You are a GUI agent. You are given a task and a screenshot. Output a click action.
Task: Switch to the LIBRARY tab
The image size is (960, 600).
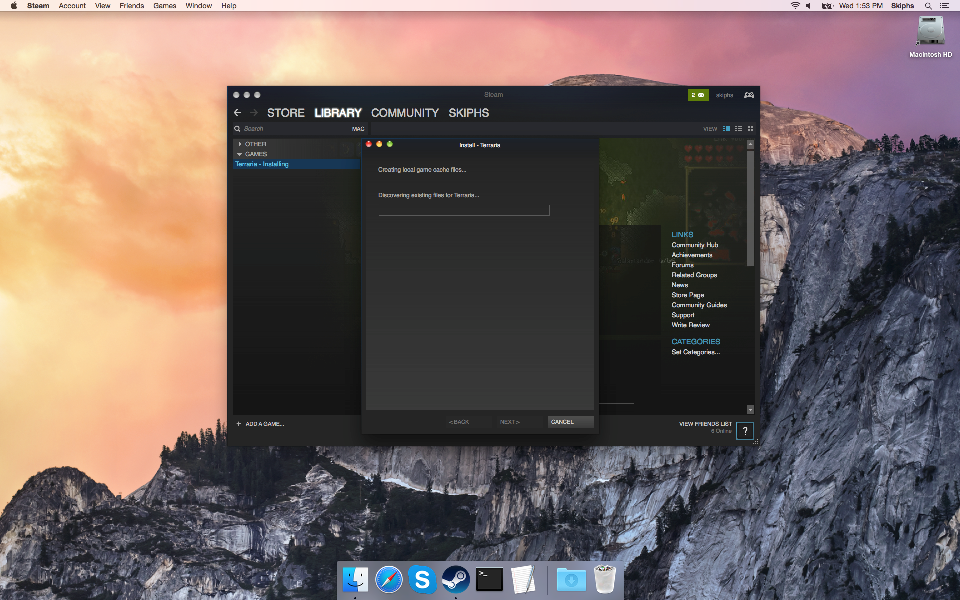pos(338,113)
